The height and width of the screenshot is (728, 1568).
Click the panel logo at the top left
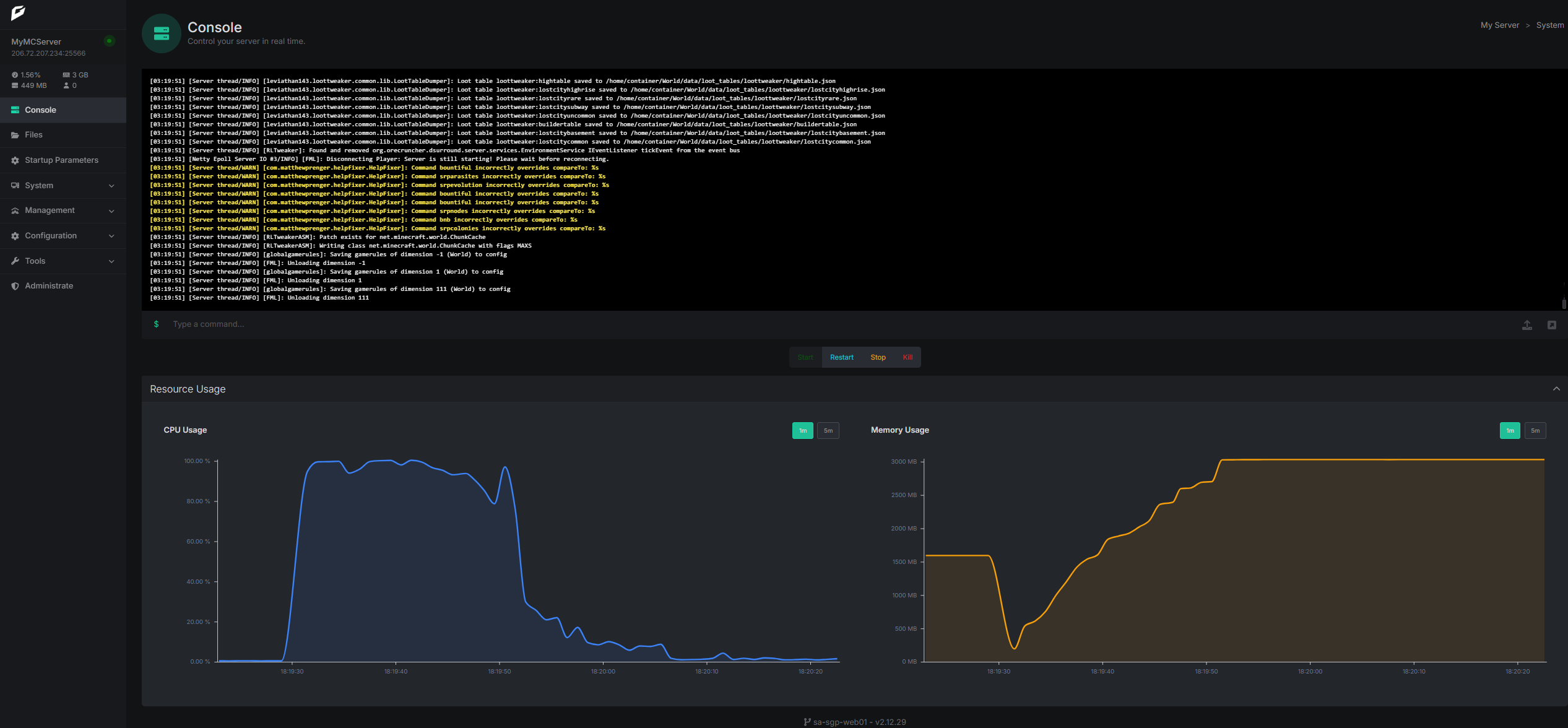(x=18, y=13)
